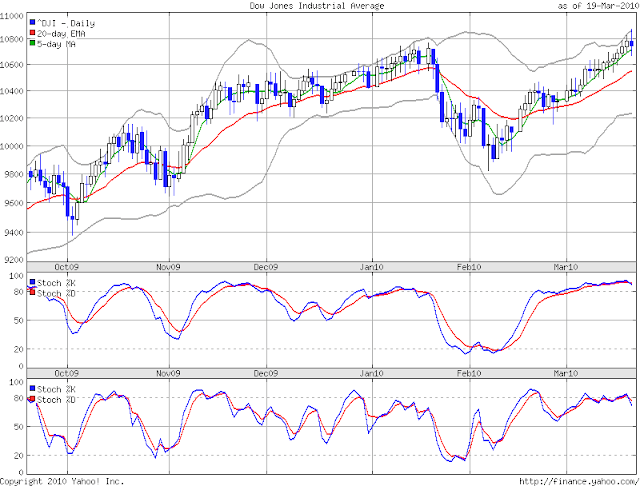Select 'Stoch %K' label in lower stochastic panel
This screenshot has width=640, height=486.
point(56,389)
